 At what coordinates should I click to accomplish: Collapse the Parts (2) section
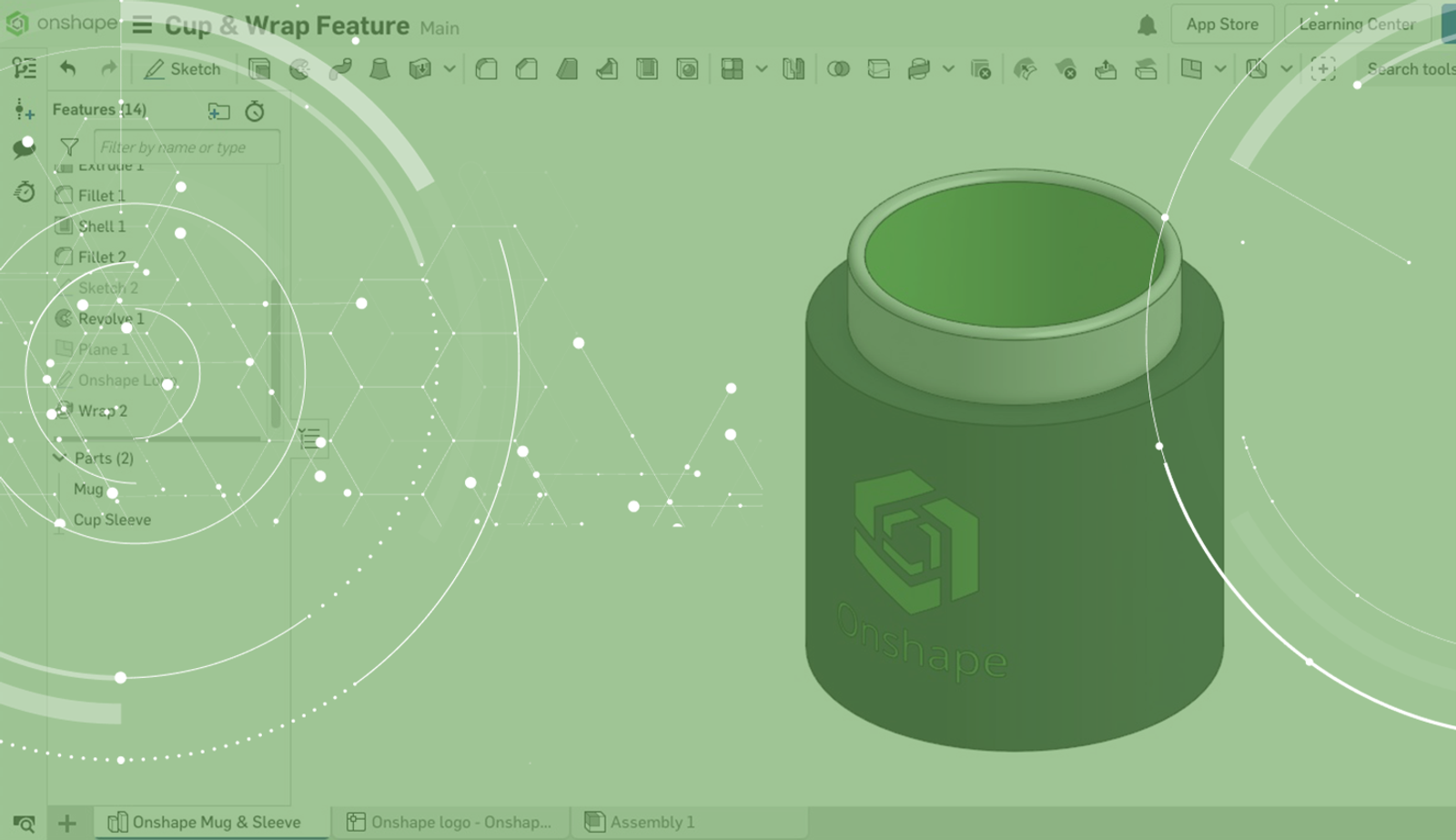60,459
